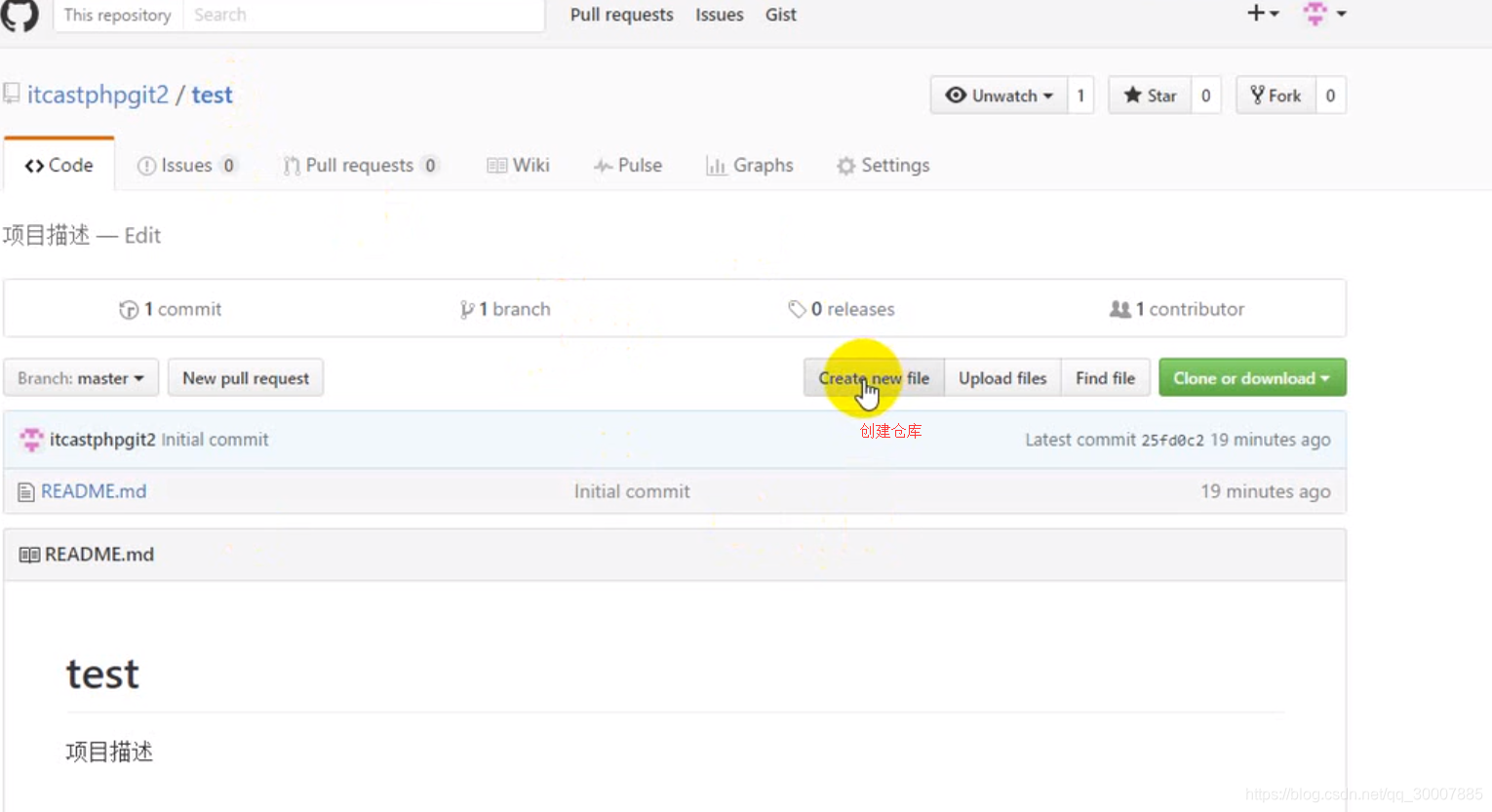
Task: Click the repository book icon beside itcastphpgit2
Action: point(12,95)
